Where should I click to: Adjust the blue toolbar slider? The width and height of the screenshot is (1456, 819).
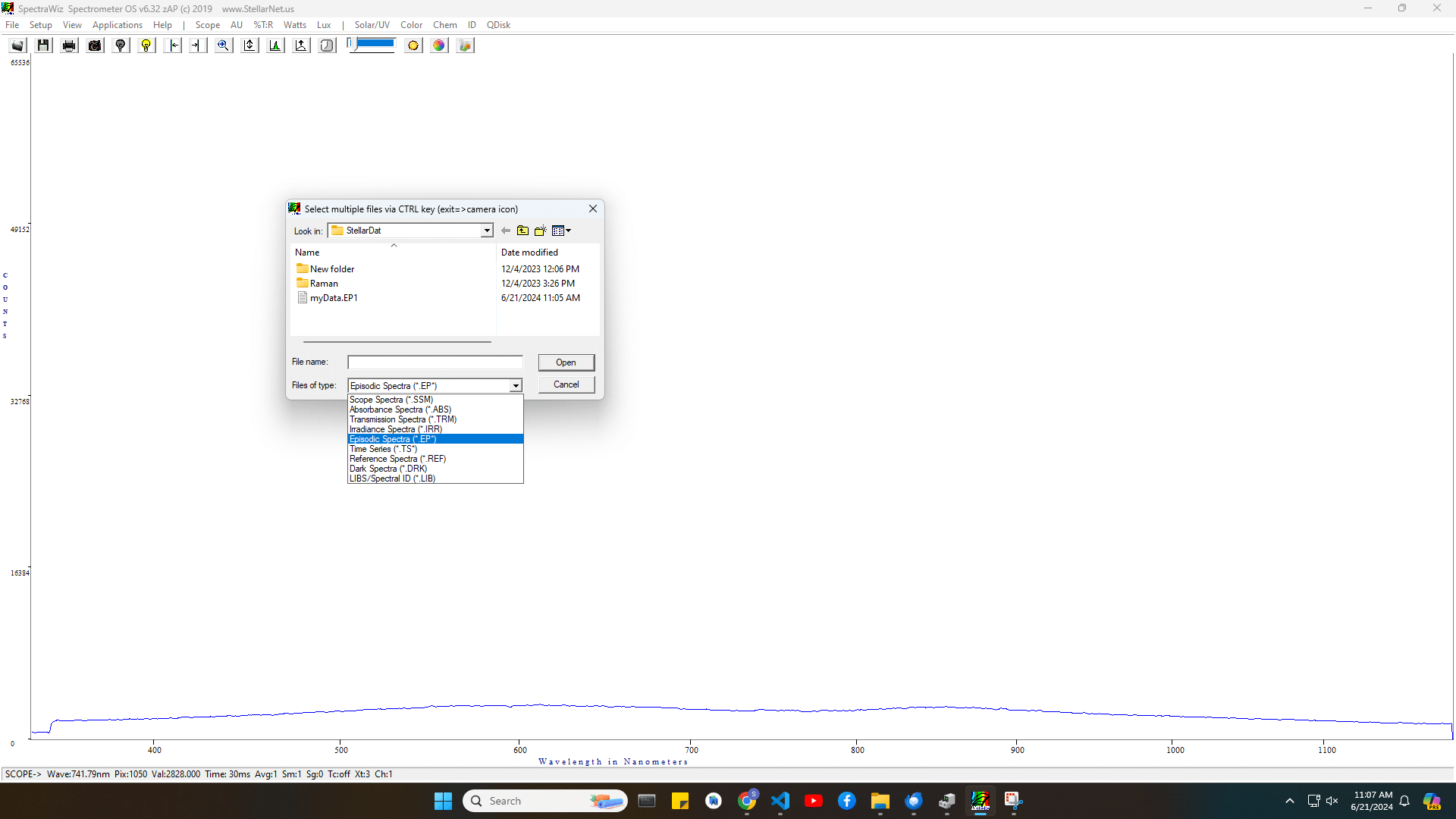point(371,44)
